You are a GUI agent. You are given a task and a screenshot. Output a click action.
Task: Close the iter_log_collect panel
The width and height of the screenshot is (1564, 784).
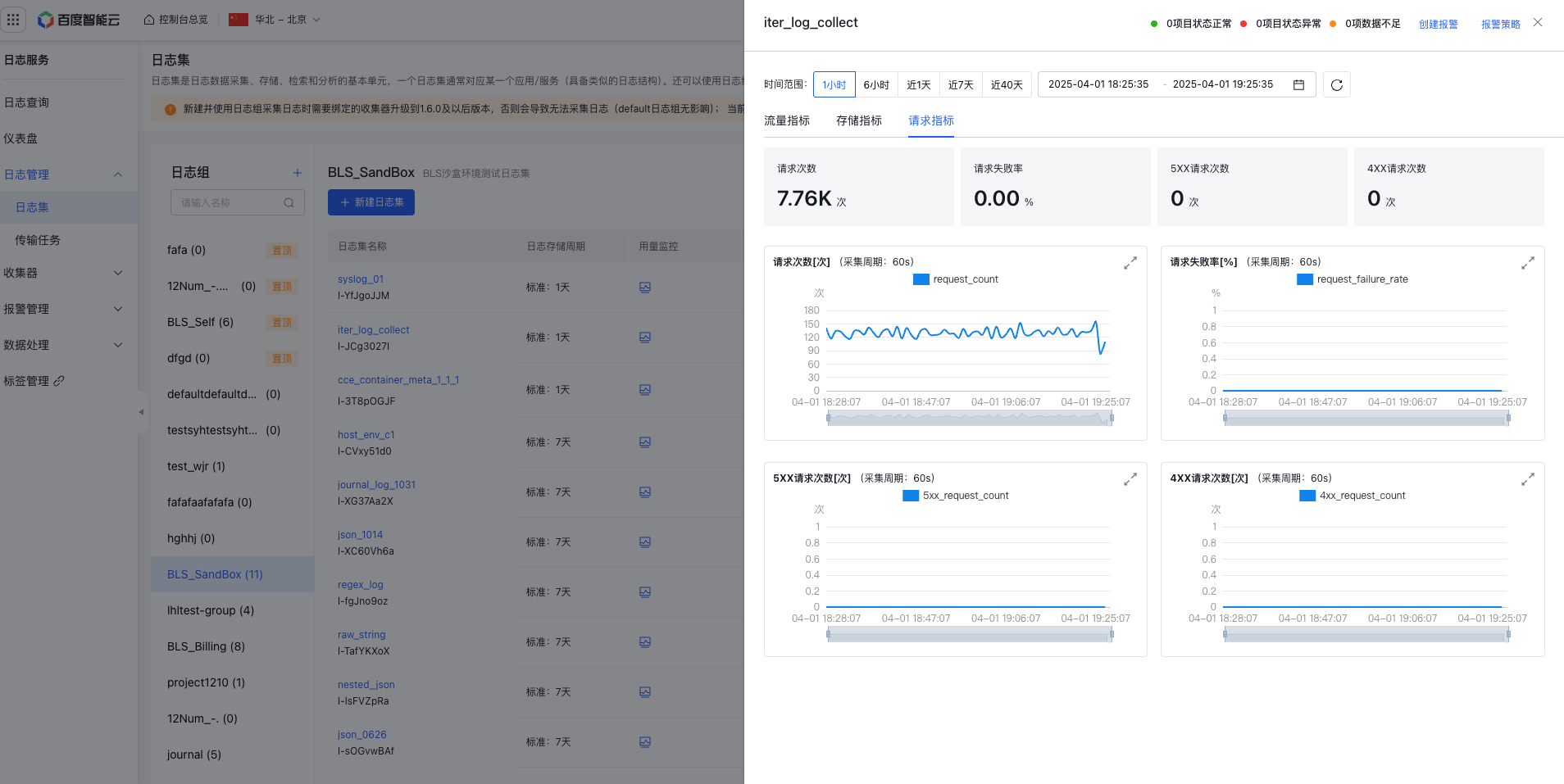tap(1538, 23)
